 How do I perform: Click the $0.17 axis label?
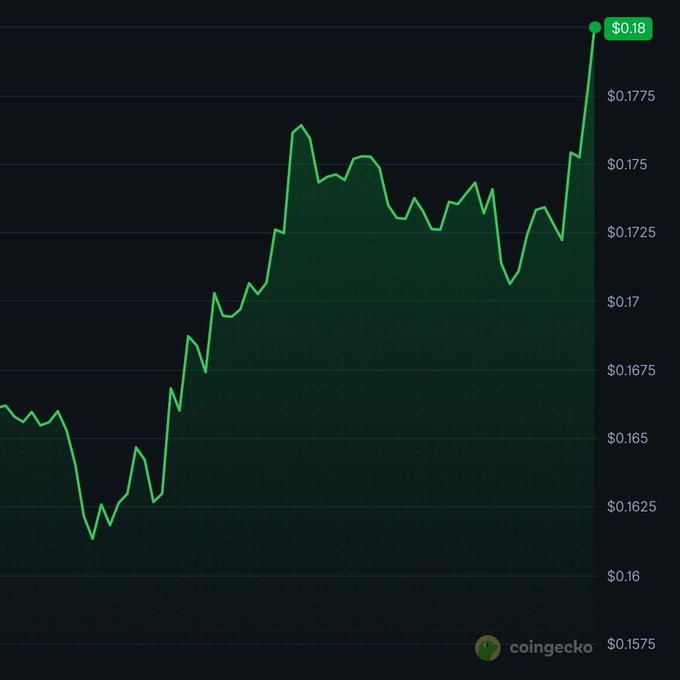(623, 301)
